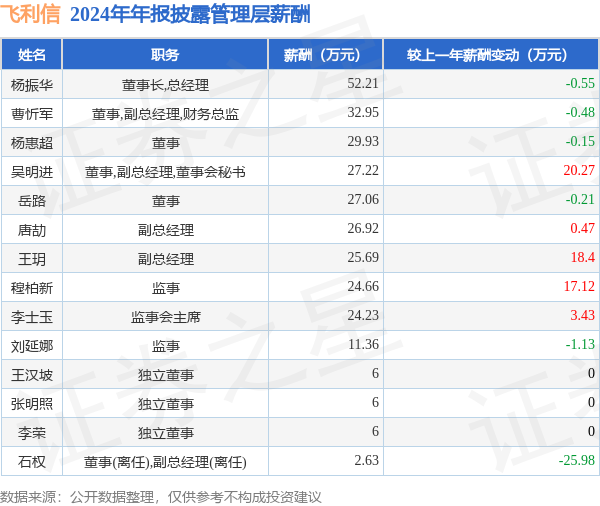
Task: Select the name cell 岳路
Action: (x=32, y=201)
